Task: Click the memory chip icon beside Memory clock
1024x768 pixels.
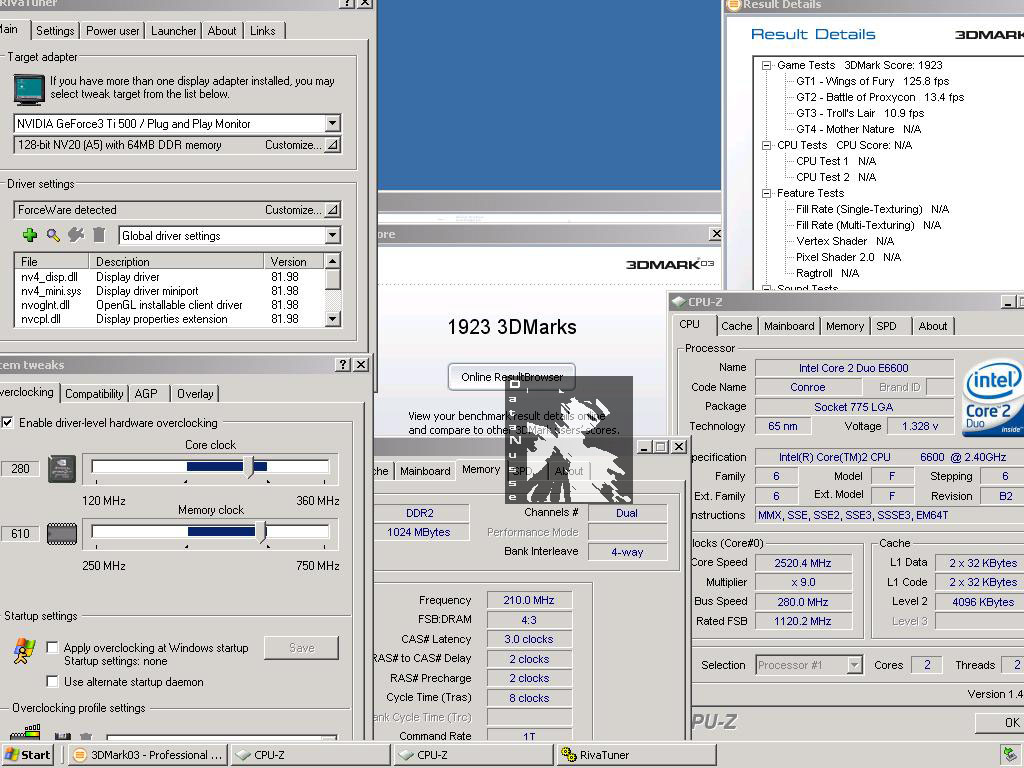Action: click(x=62, y=534)
